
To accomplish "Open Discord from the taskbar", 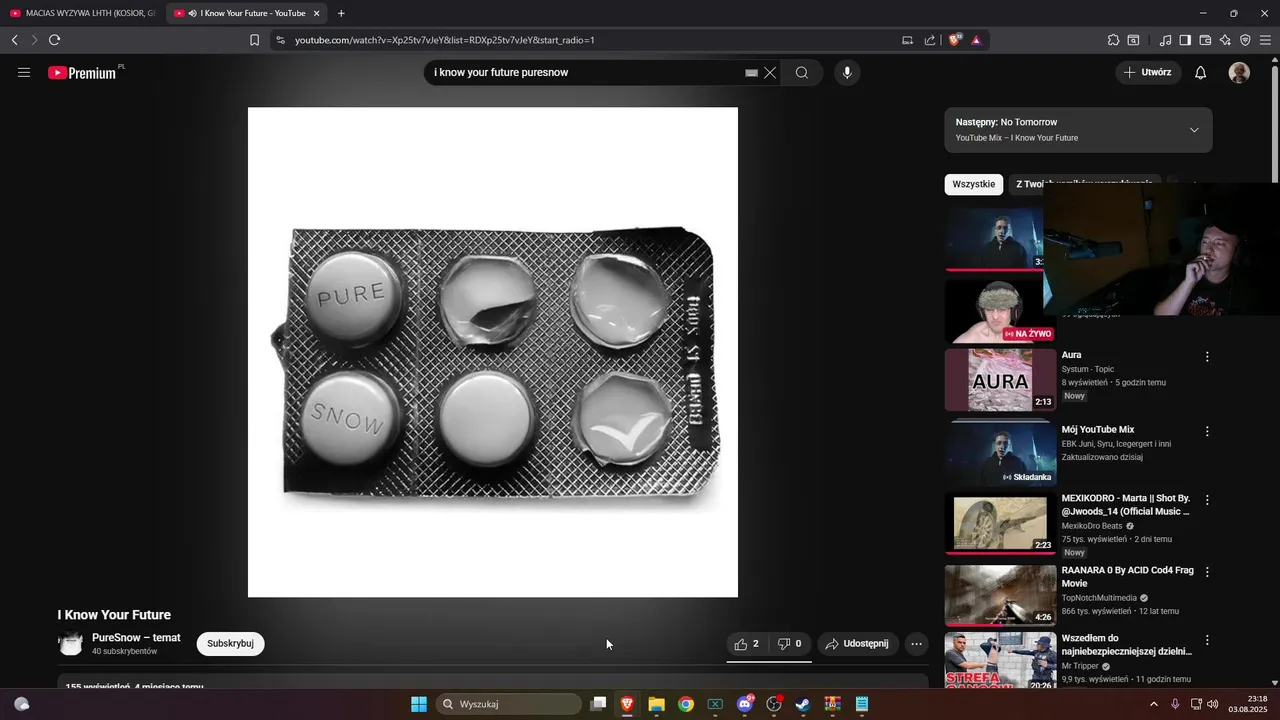I will pos(745,704).
